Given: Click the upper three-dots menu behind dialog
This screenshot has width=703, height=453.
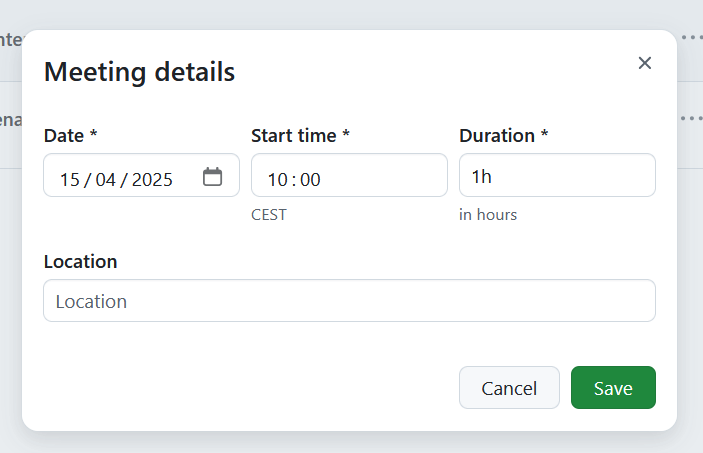Looking at the screenshot, I should pos(691,37).
